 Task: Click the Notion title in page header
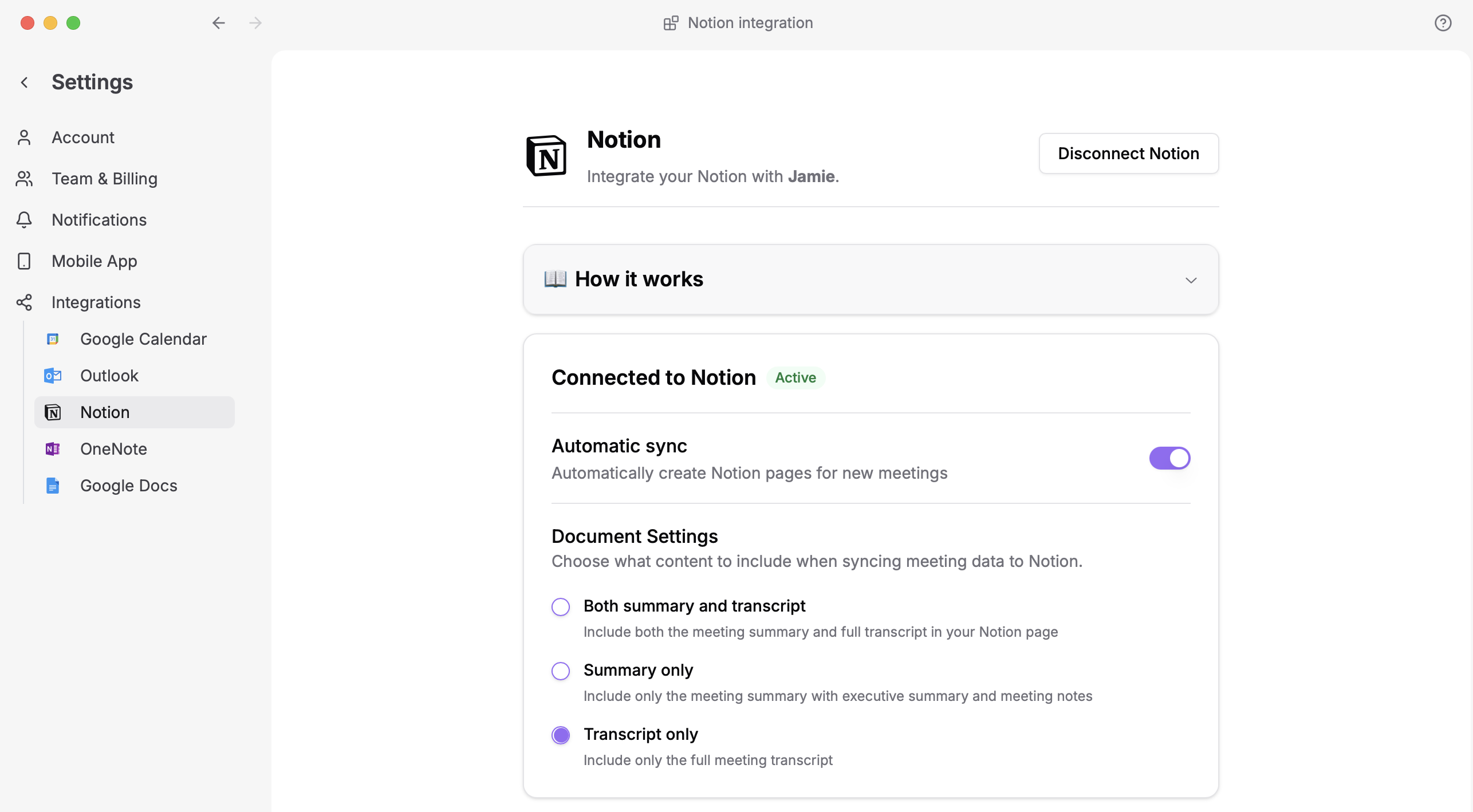click(x=624, y=140)
